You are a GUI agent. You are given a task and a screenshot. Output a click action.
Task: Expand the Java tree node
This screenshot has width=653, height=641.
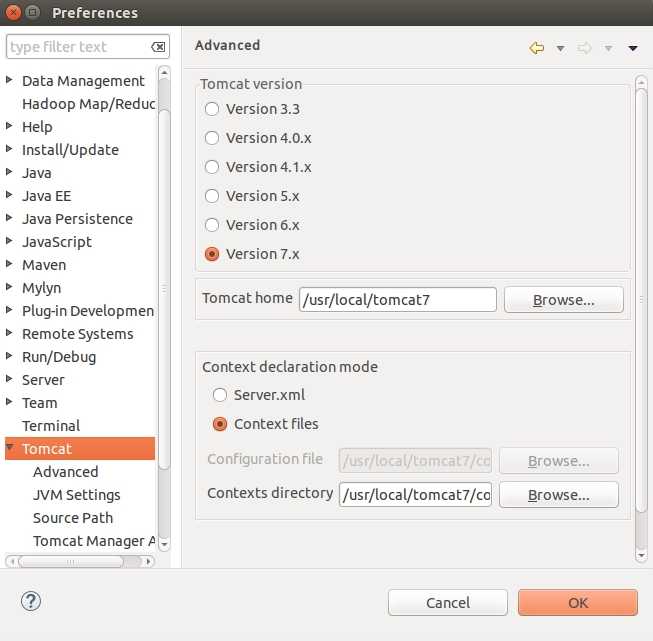click(9, 171)
